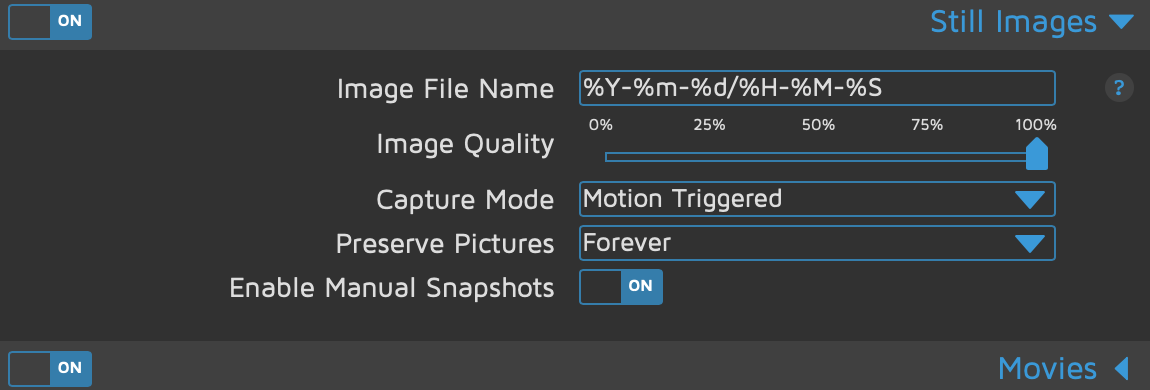This screenshot has height=390, width=1150.
Task: Open the Motion Triggered capture mode dropdown
Action: (x=817, y=199)
